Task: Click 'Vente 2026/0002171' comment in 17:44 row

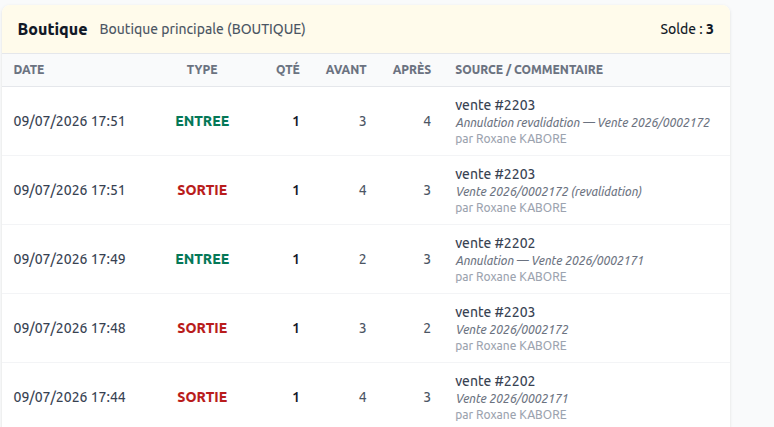Action: [512, 399]
